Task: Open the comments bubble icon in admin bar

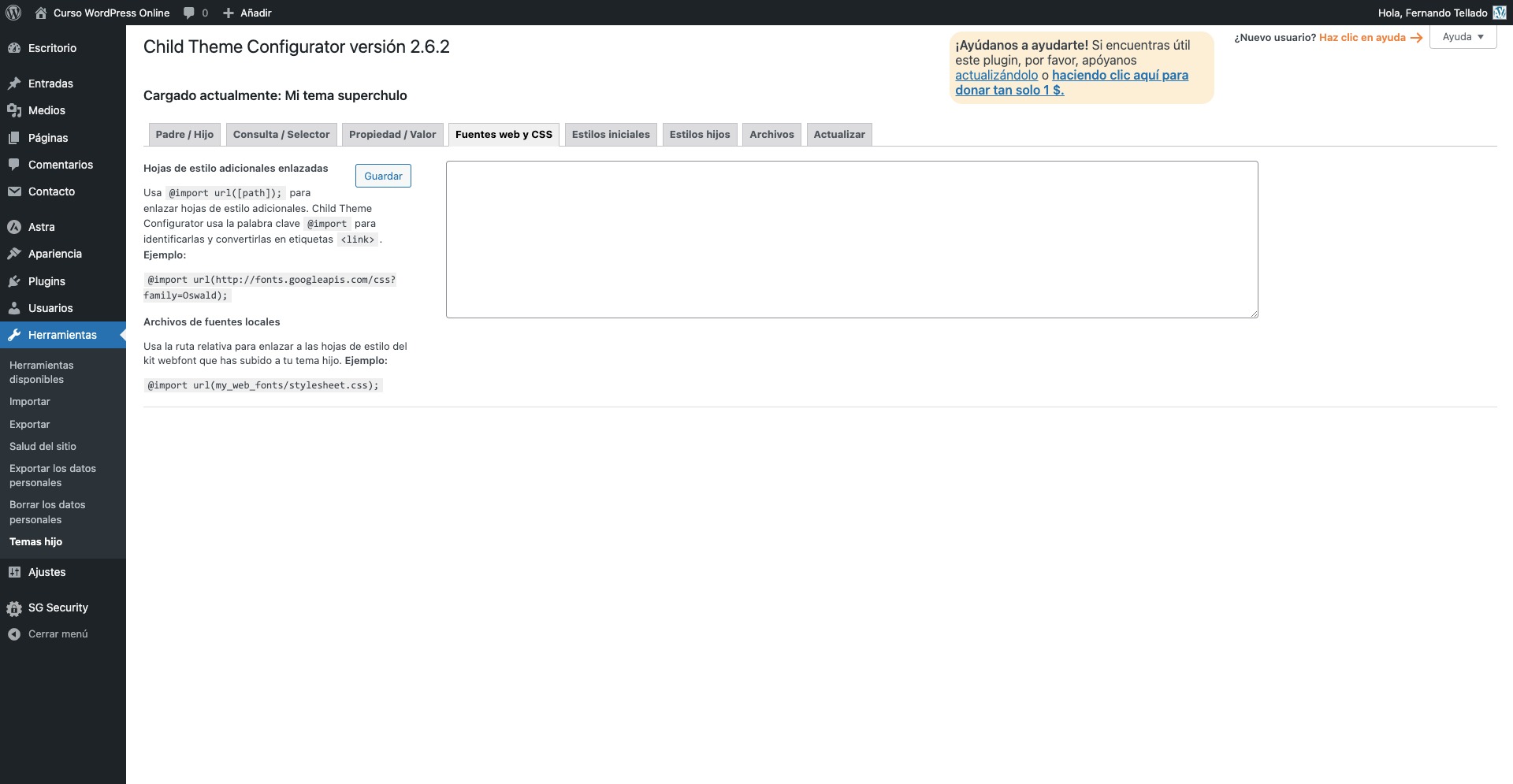Action: pos(189,13)
